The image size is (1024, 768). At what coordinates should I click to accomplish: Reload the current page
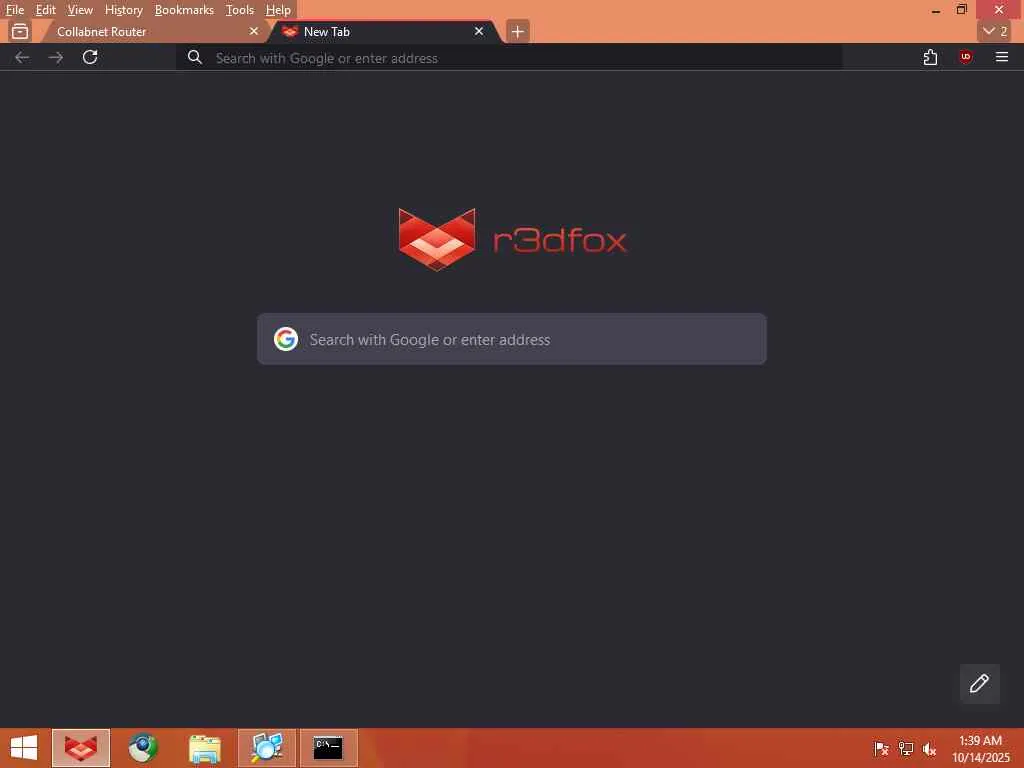(90, 57)
